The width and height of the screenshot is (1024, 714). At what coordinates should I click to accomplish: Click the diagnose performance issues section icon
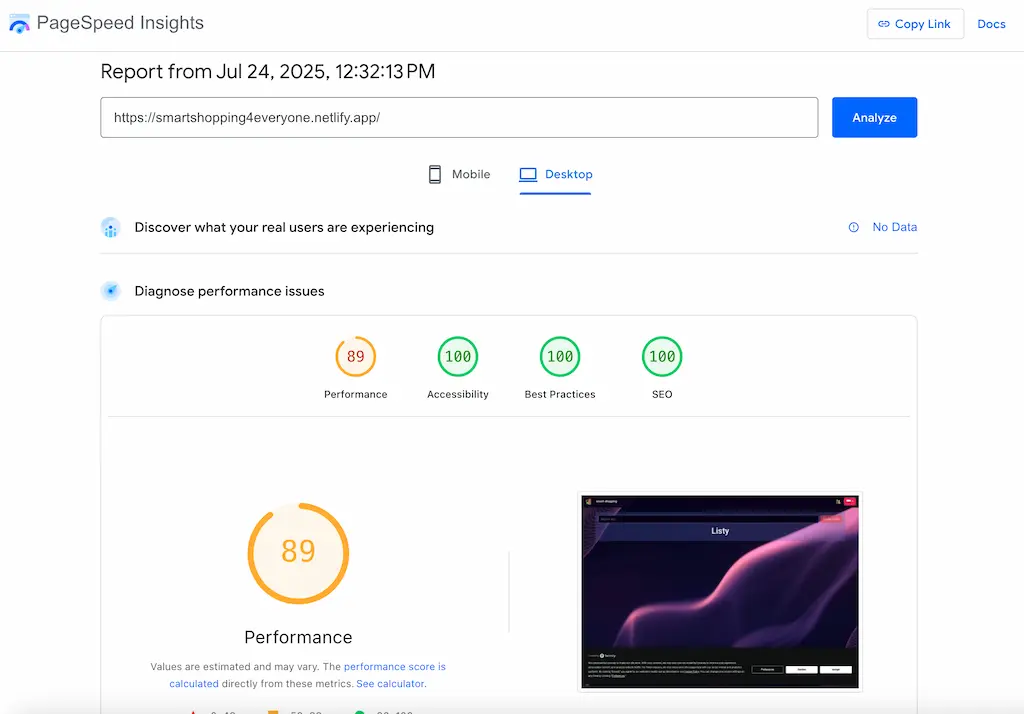tap(111, 291)
